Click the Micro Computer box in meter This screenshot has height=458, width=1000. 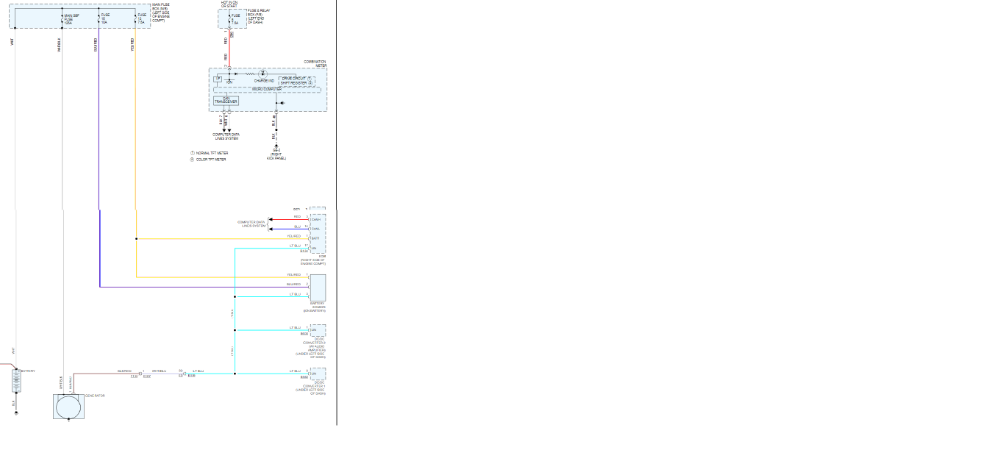[x=270, y=88]
